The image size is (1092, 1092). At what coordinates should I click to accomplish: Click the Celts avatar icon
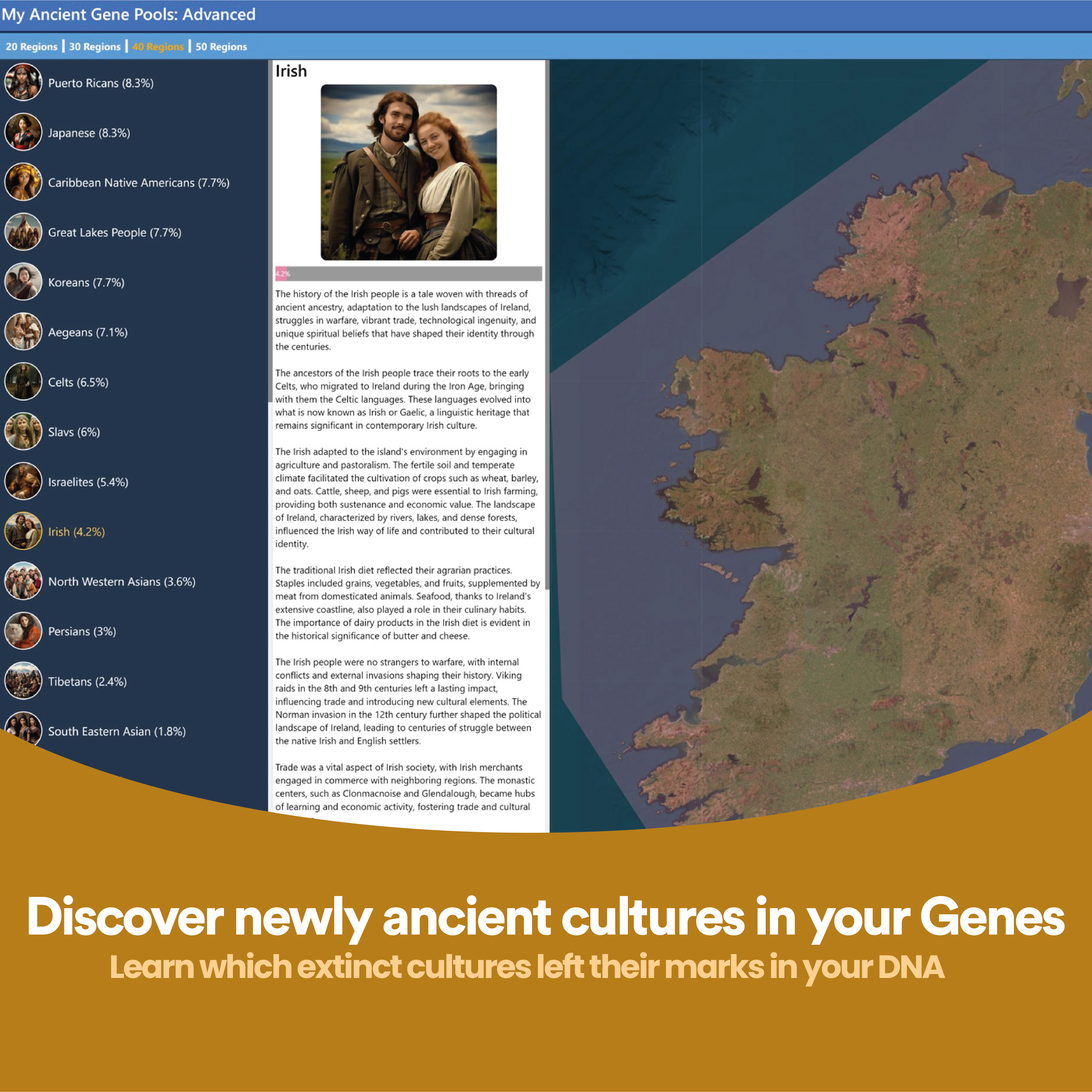[23, 382]
